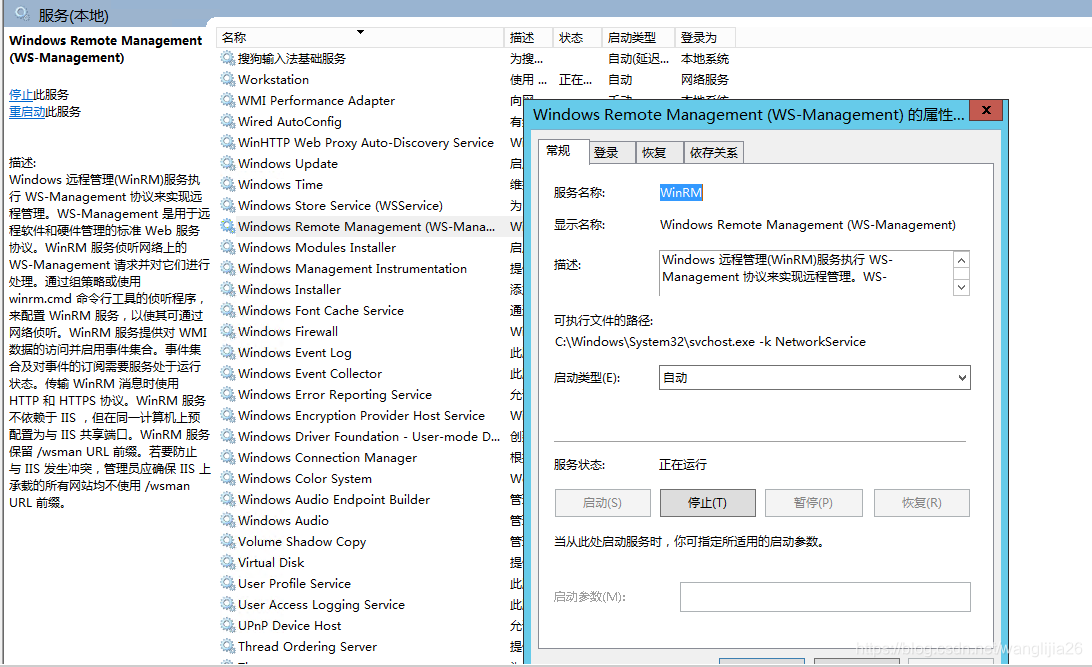Click the description box down arrow
This screenshot has height=667, width=1092.
pos(961,287)
